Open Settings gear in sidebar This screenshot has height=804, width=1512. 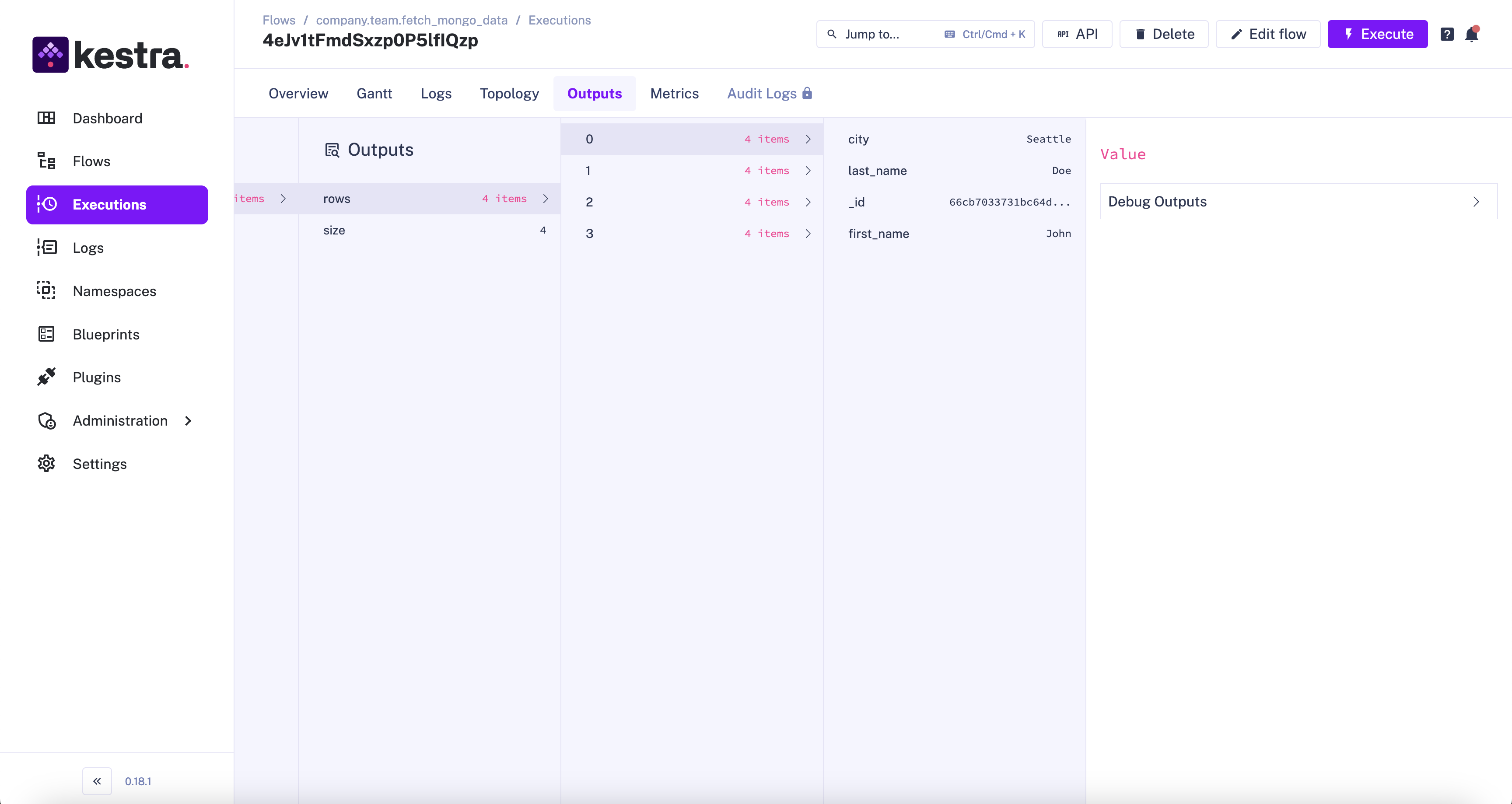46,464
